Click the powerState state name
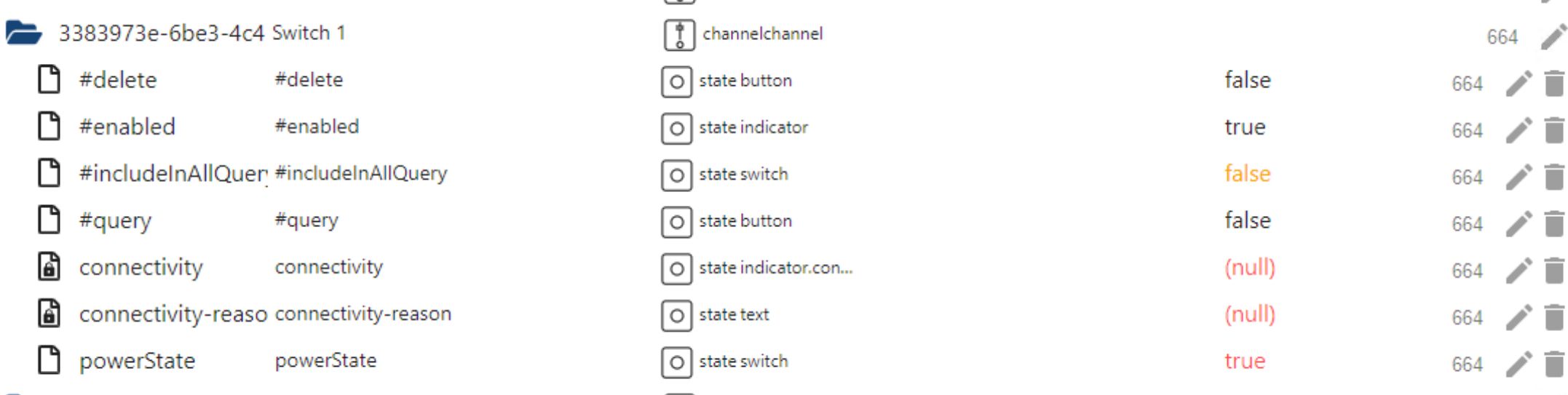Screen dimensions: 1568x395 pos(137,361)
